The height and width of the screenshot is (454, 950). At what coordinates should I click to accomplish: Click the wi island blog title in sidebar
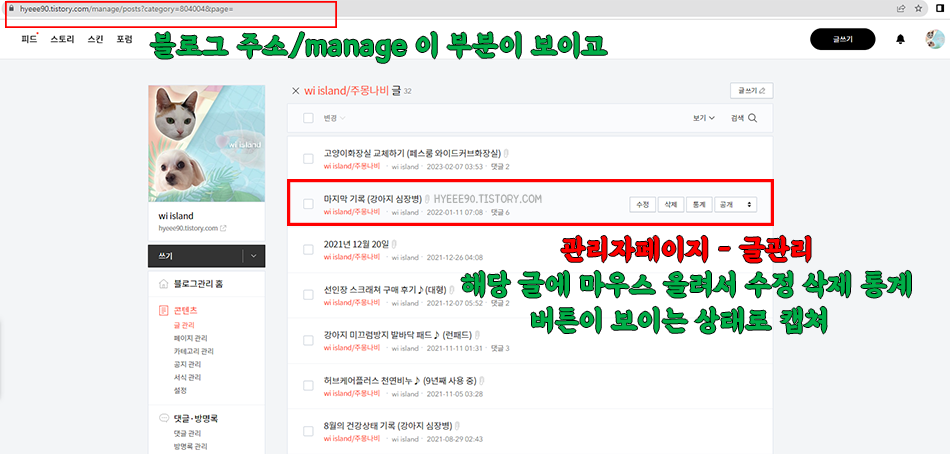coord(176,216)
